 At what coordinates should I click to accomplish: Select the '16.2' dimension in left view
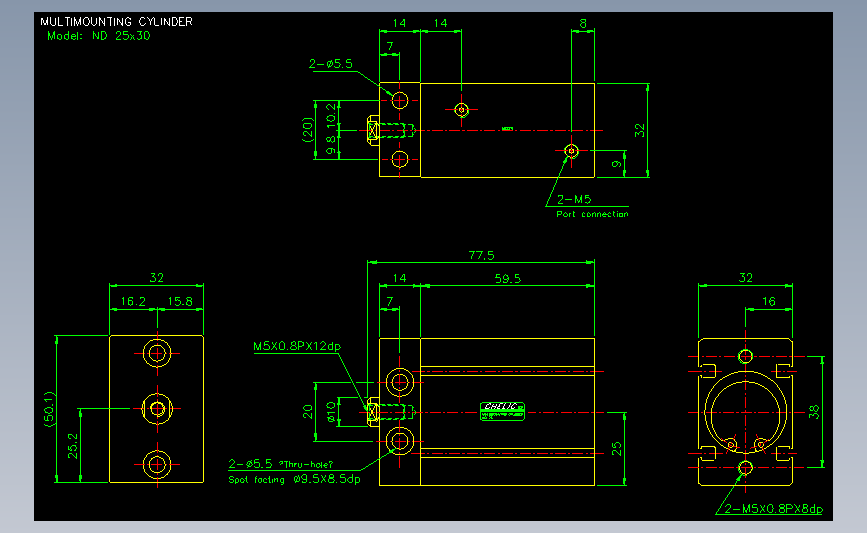coord(133,301)
